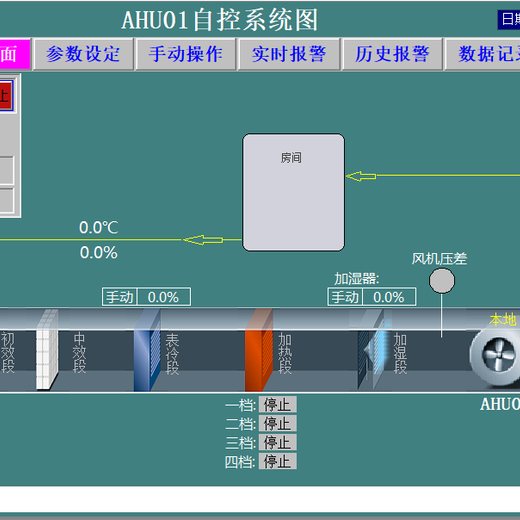The image size is (520, 520).
Task: Open the 参数设定 tab
Action: (x=84, y=54)
